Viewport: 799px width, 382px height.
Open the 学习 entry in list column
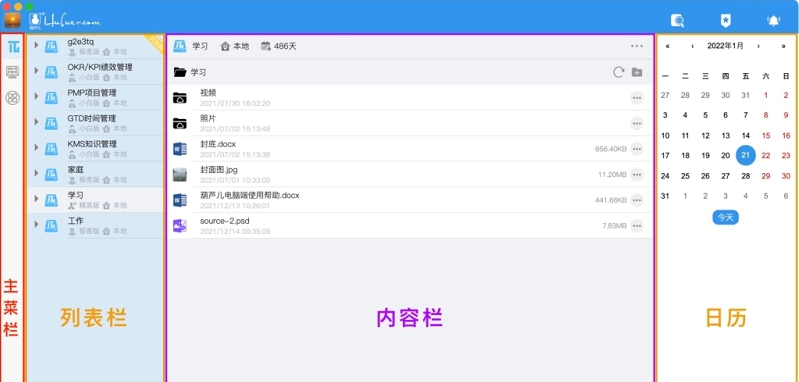tap(95, 200)
